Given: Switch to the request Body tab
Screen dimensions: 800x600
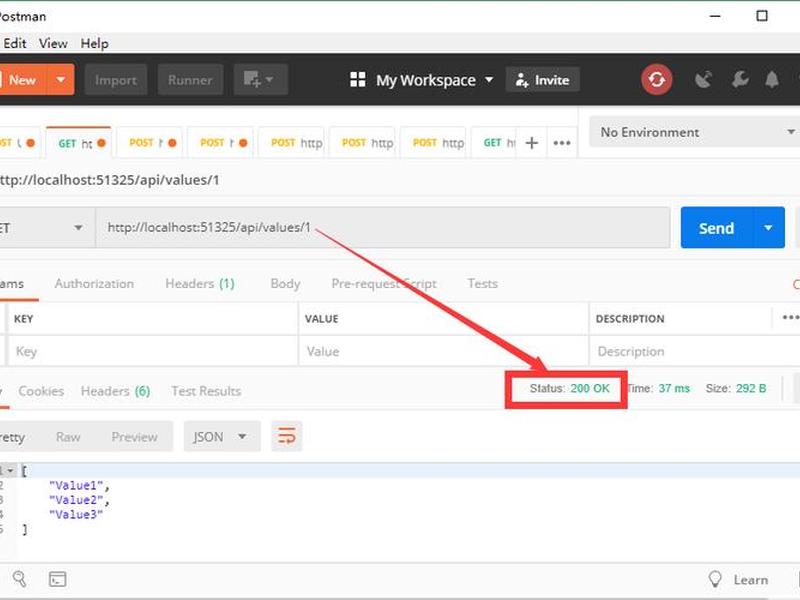Looking at the screenshot, I should pos(285,284).
